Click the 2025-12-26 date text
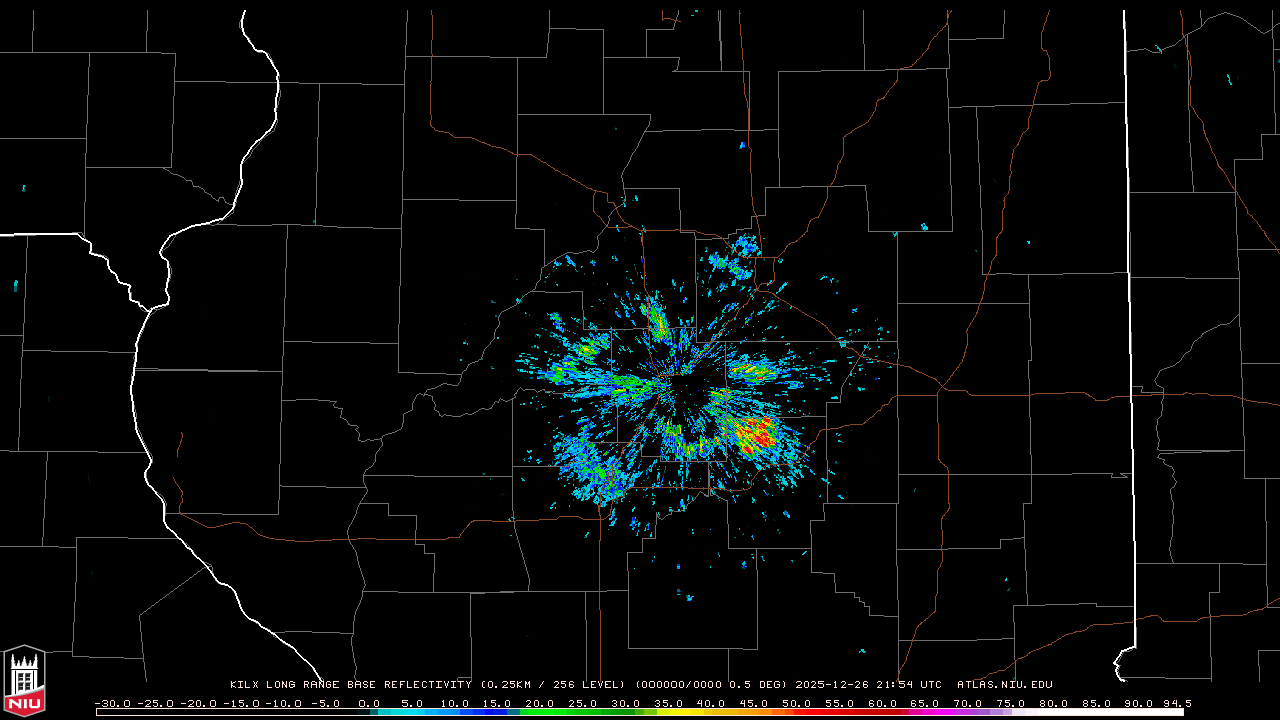Image resolution: width=1280 pixels, height=720 pixels. 832,685
